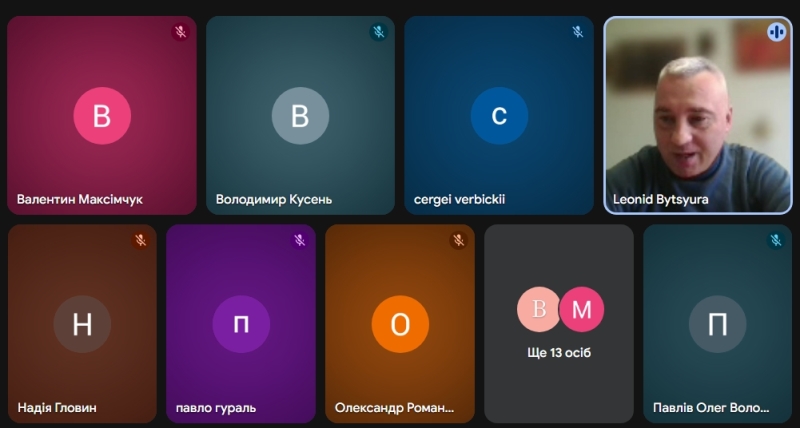The width and height of the screenshot is (800, 428).
Task: Click muted mic icon on Надія Гловин tile
Action: [141, 240]
